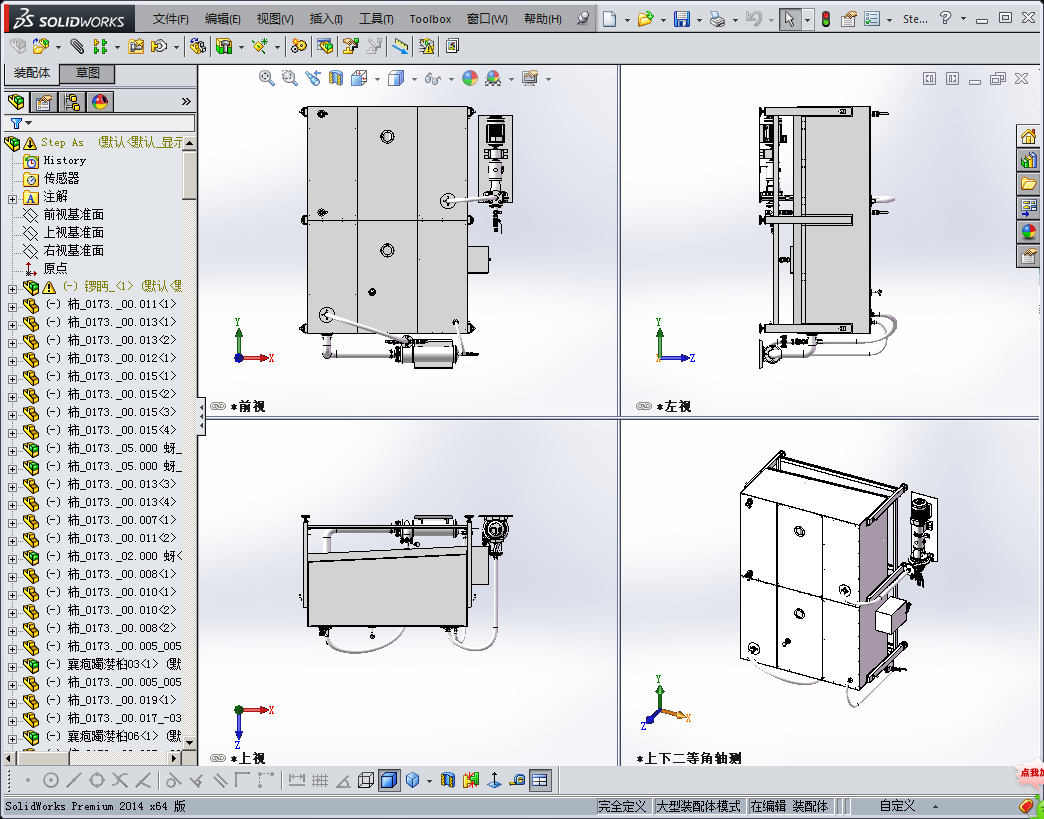
Task: Click the Zoom to Fit magnifier icon
Action: [266, 79]
